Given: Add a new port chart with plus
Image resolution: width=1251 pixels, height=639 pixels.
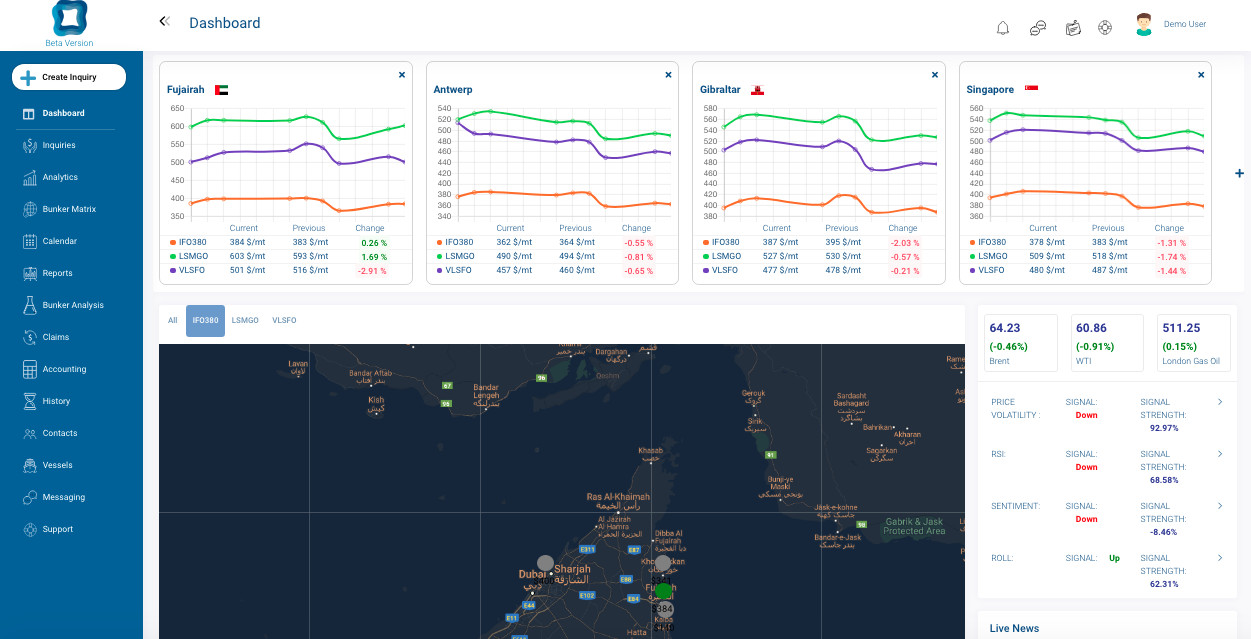Looking at the screenshot, I should [x=1240, y=173].
